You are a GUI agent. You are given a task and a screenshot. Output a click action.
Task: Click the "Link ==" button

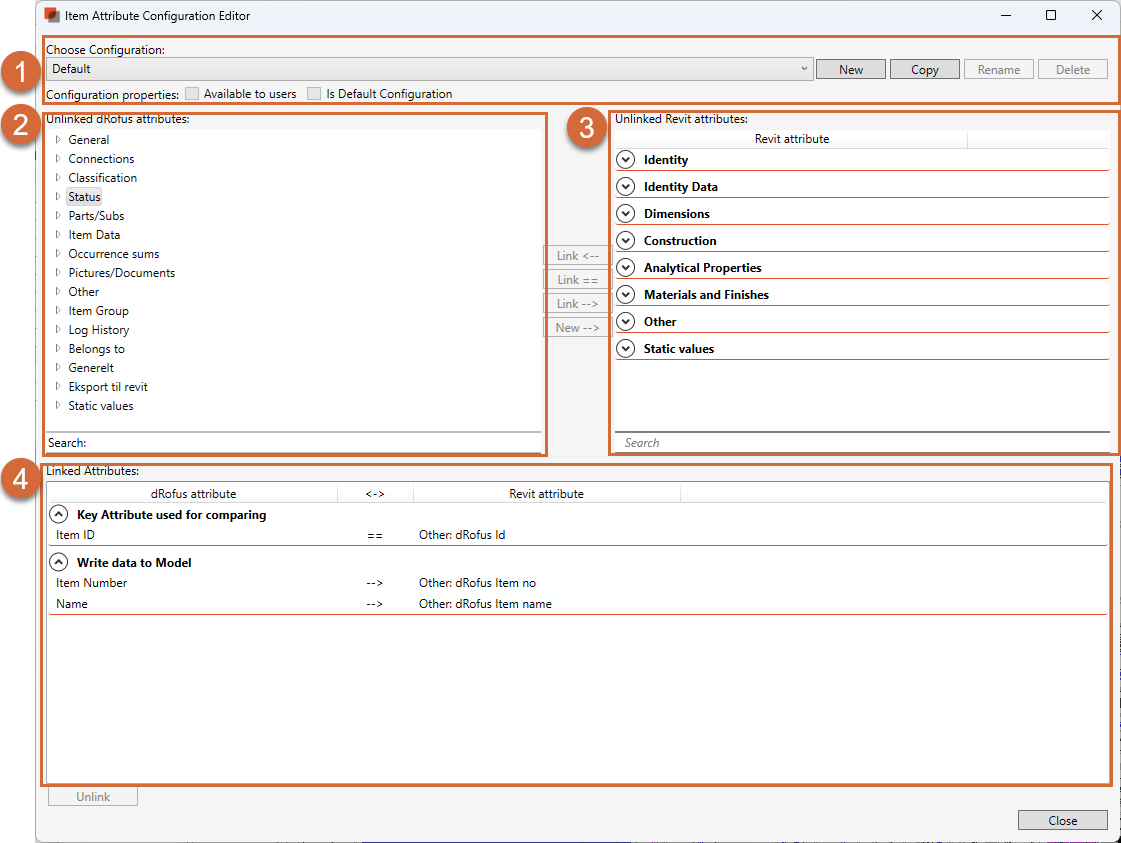[576, 279]
